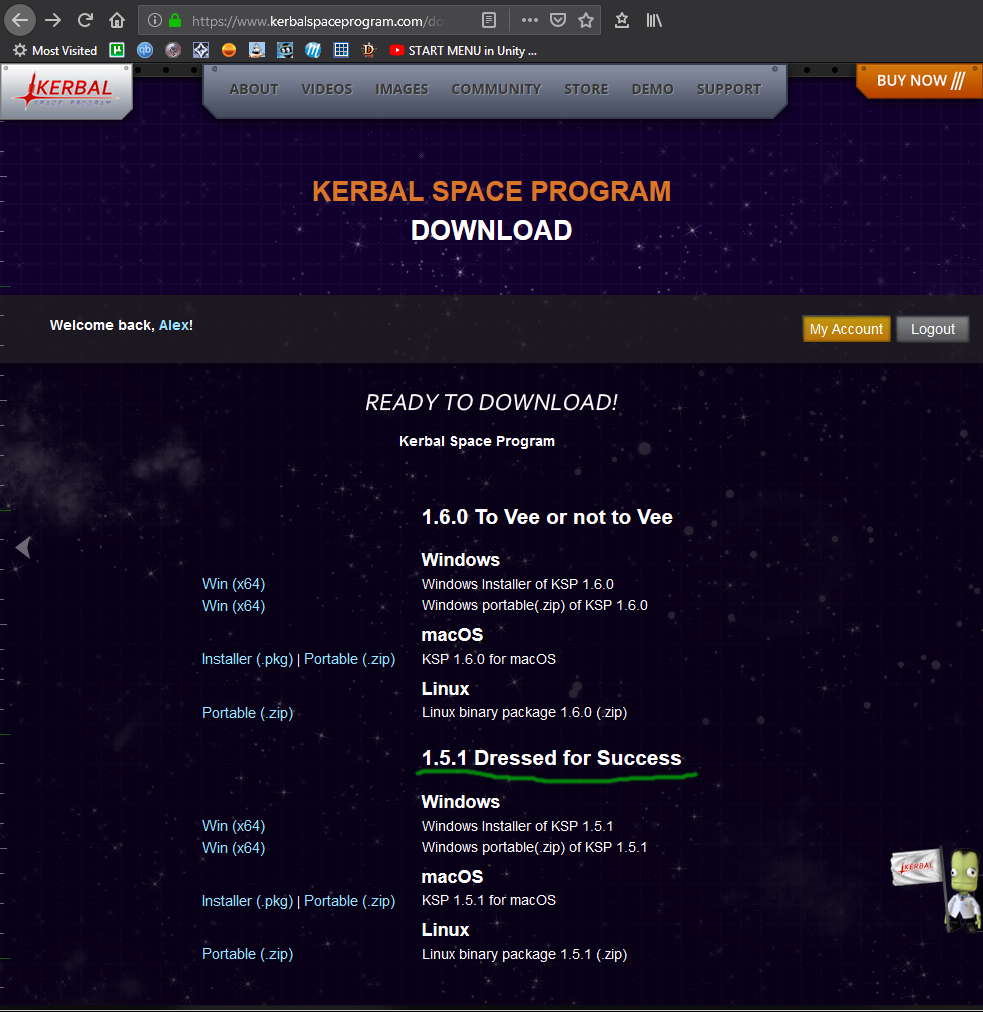Image resolution: width=983 pixels, height=1012 pixels.
Task: Open the STORE navigation menu item
Action: pyautogui.click(x=586, y=89)
